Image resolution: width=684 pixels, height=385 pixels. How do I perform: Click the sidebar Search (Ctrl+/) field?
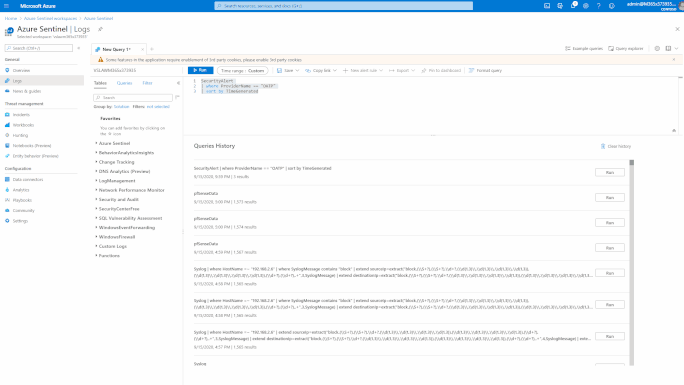(x=39, y=48)
